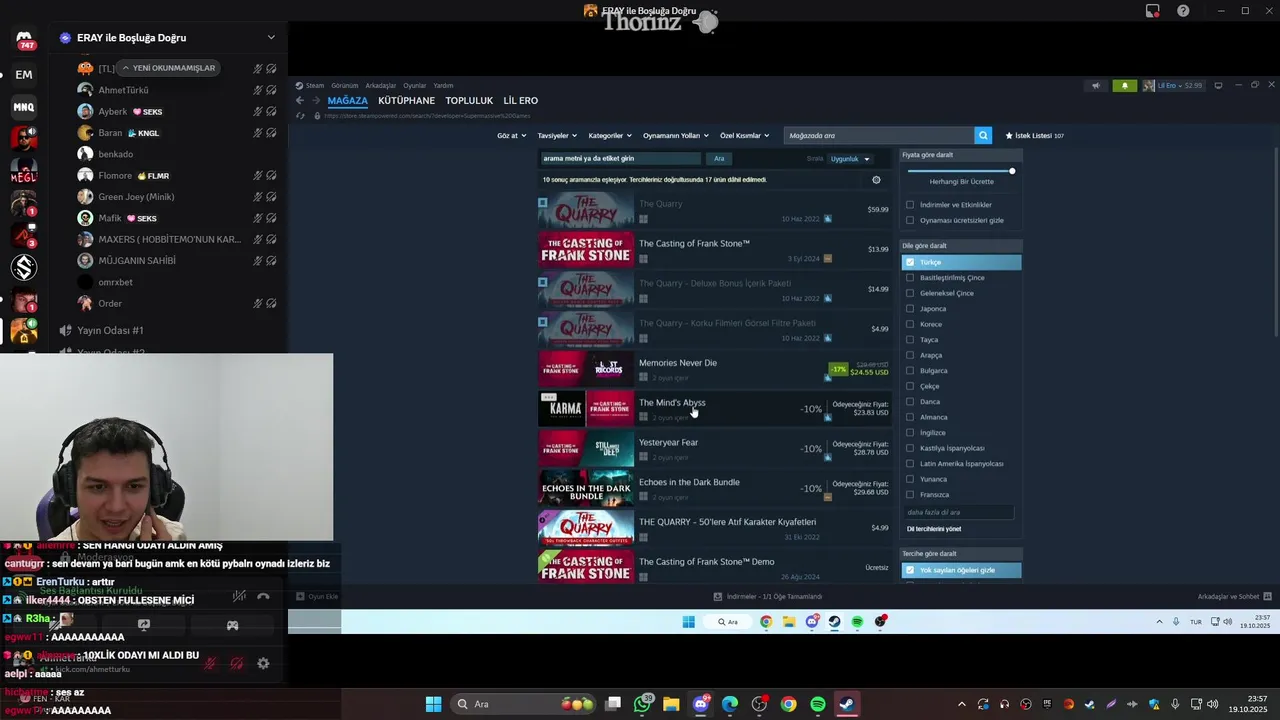The image size is (1280, 720).
Task: Click the speaker icon for Yayın Odası #1
Action: coord(65,330)
